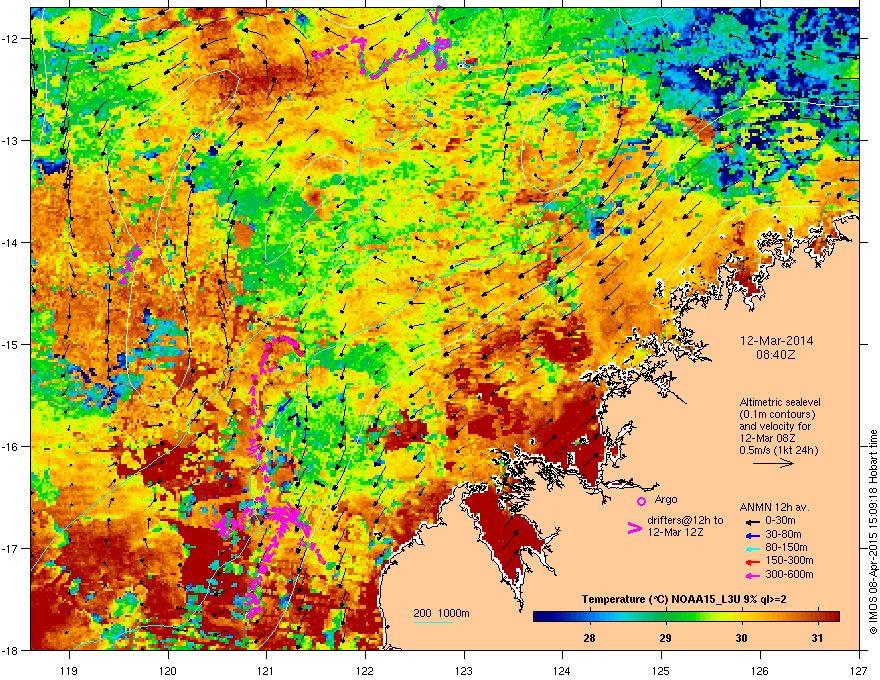Click the date label 12-Mar-2014
The height and width of the screenshot is (680, 880).
[x=777, y=341]
